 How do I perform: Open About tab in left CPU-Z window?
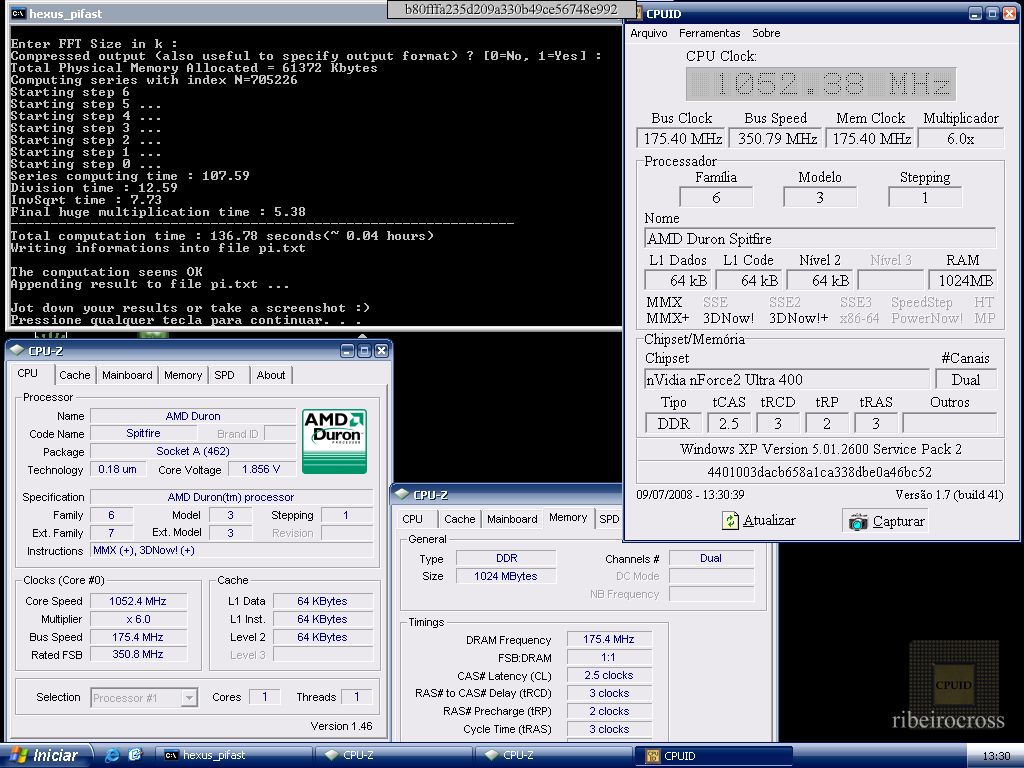(x=270, y=375)
